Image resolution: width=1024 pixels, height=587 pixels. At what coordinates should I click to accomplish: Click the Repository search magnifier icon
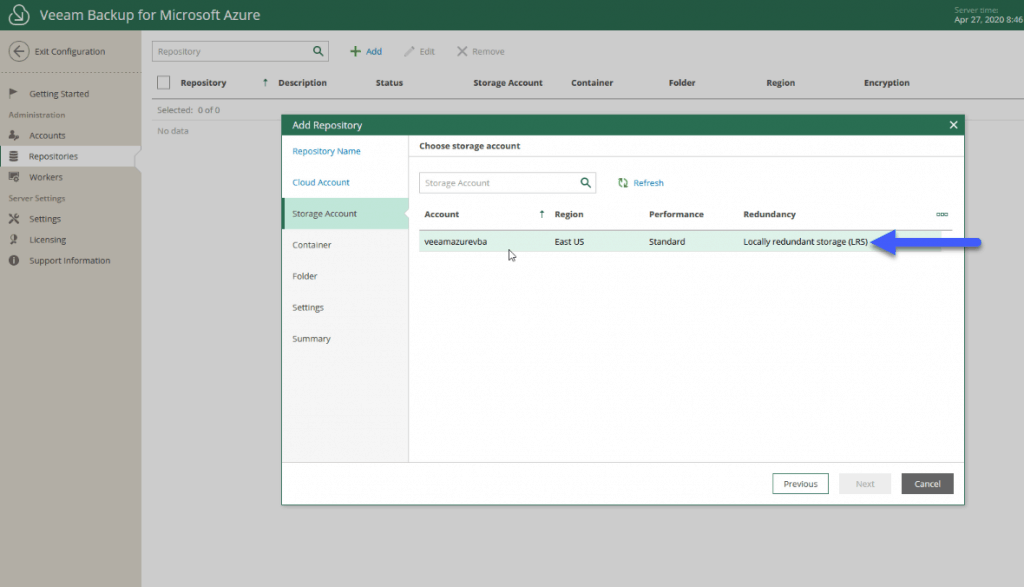[x=318, y=51]
